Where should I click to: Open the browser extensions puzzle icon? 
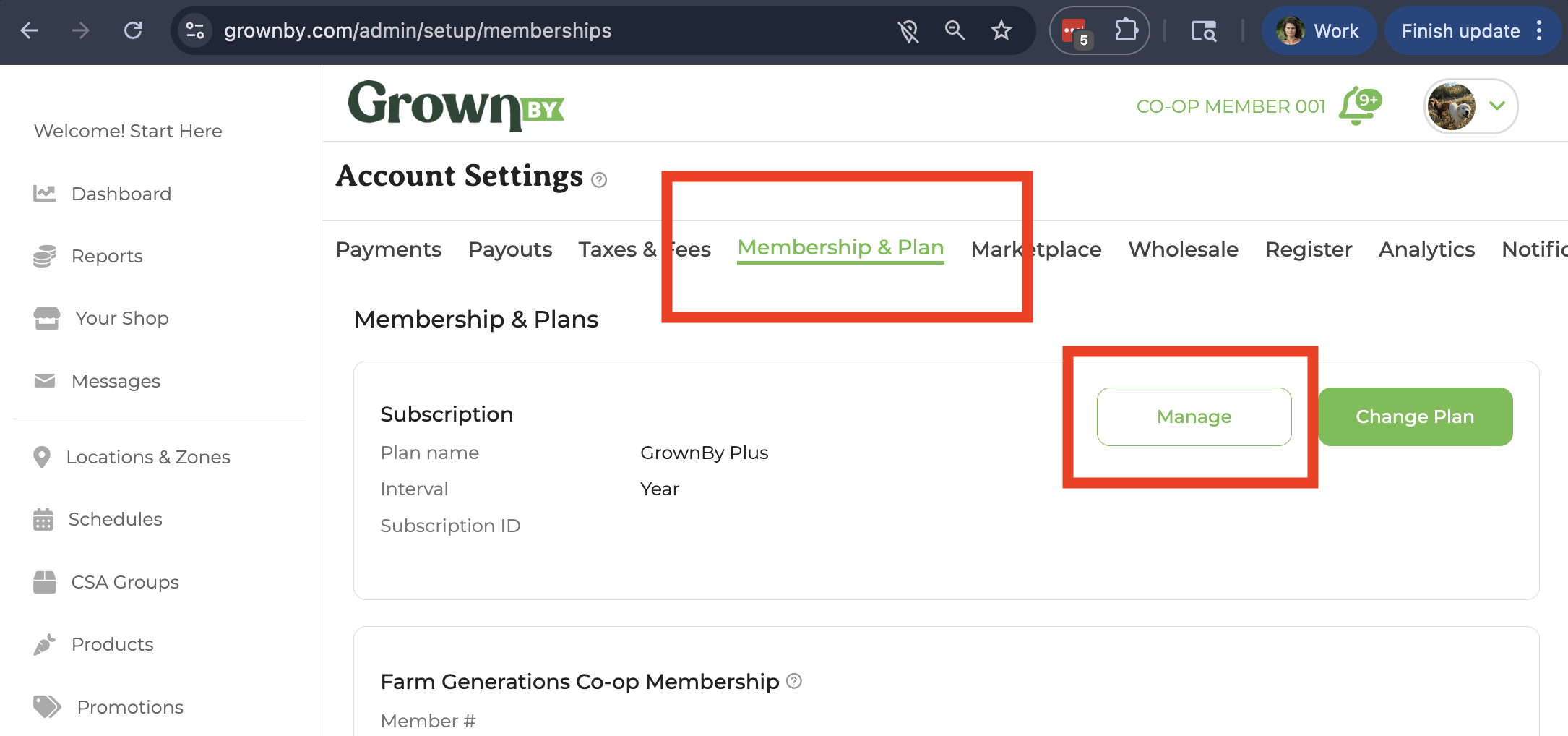click(1126, 30)
